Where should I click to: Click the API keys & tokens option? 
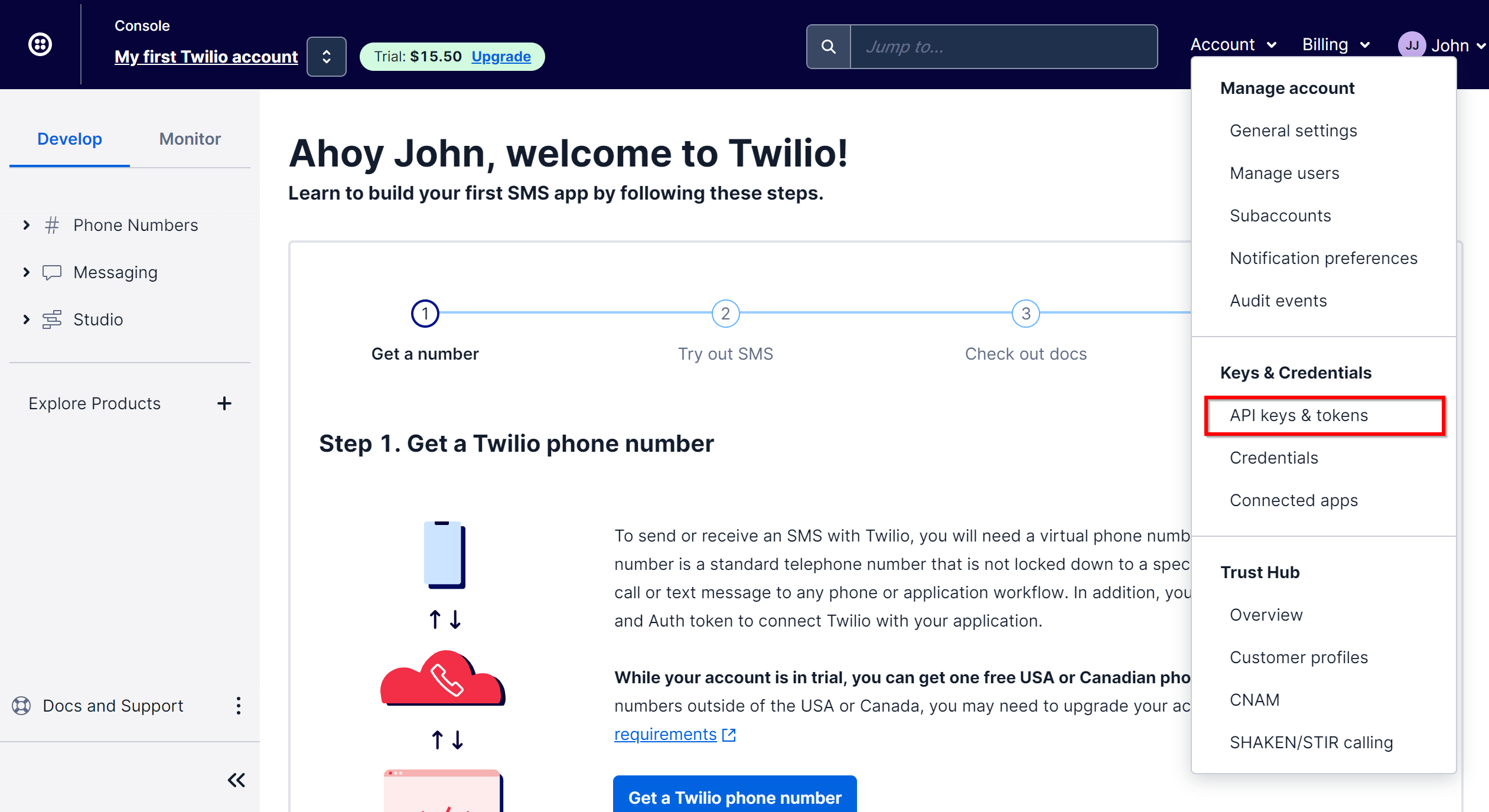(x=1300, y=415)
